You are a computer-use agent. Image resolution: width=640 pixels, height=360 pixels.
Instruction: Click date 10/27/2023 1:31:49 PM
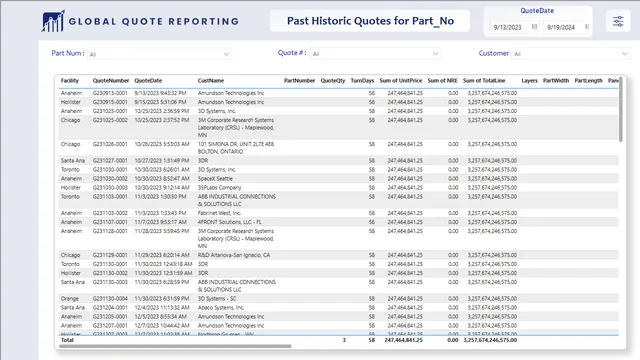(162, 160)
